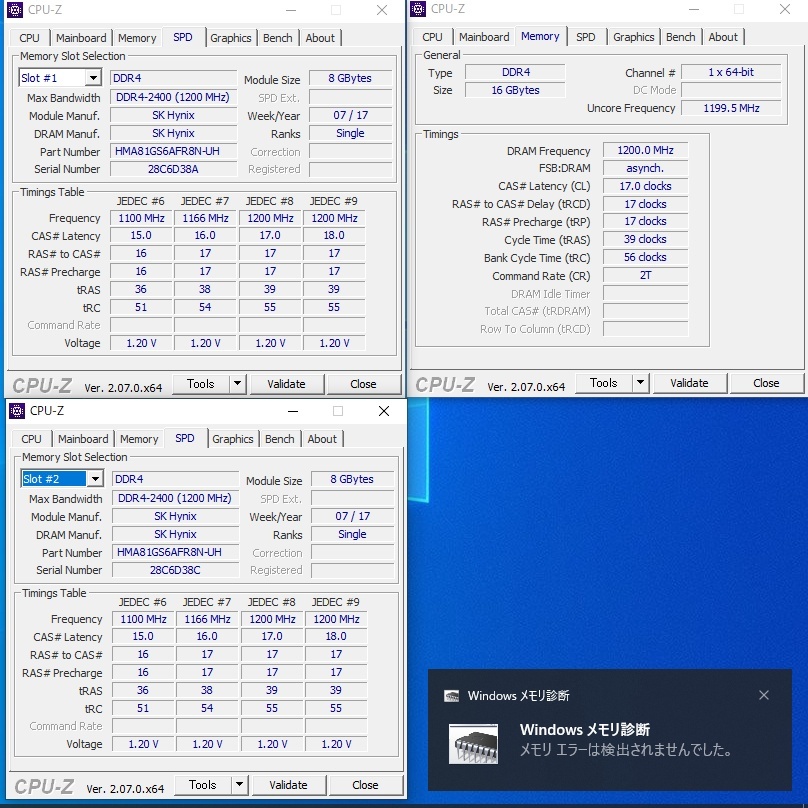Click Week/Year 07 / 17 in Slot #2 window
The image size is (808, 808).
[352, 516]
